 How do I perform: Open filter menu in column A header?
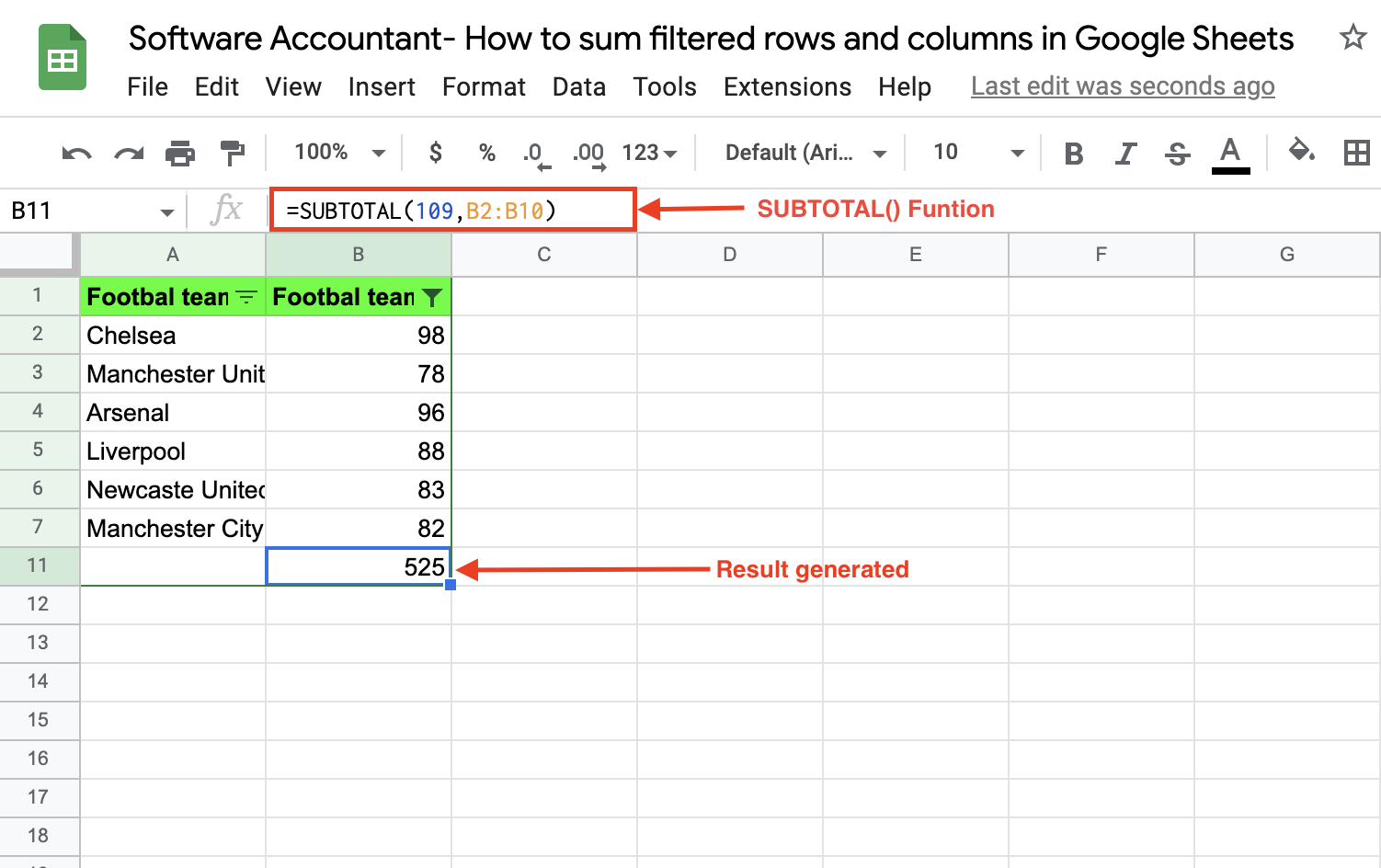point(246,297)
